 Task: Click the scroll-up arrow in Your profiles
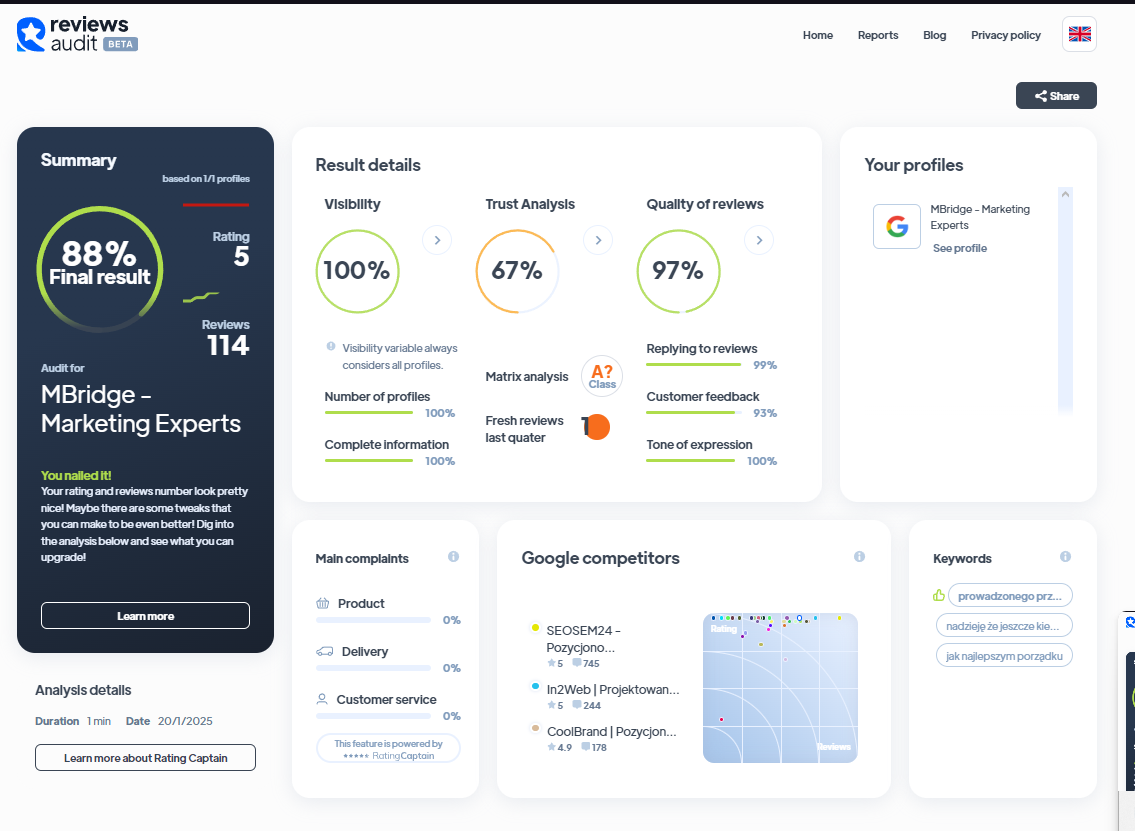click(1065, 194)
